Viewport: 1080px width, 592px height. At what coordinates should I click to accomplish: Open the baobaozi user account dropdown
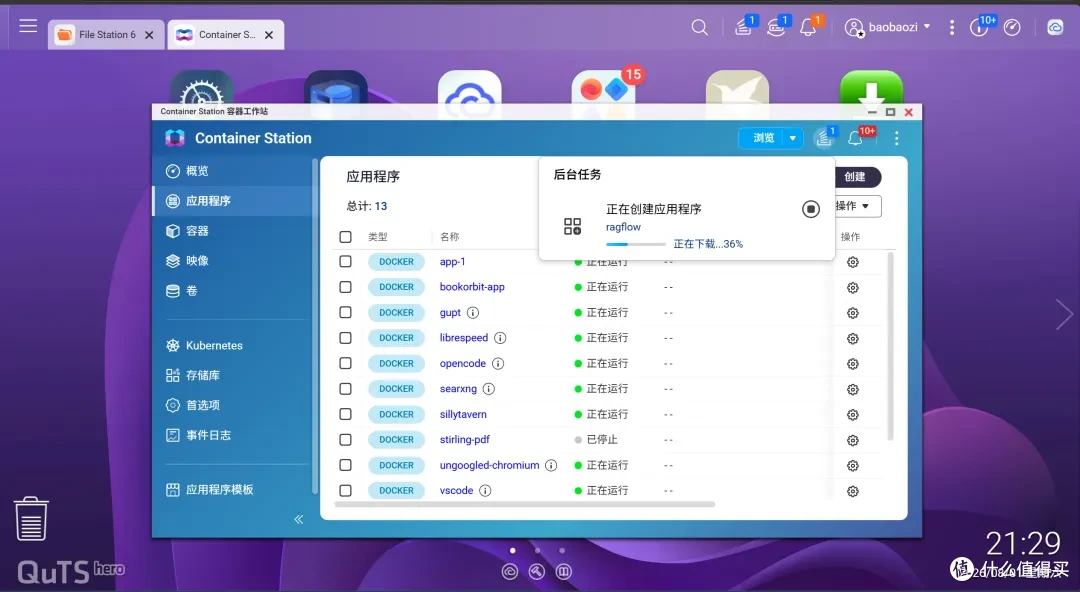(888, 28)
